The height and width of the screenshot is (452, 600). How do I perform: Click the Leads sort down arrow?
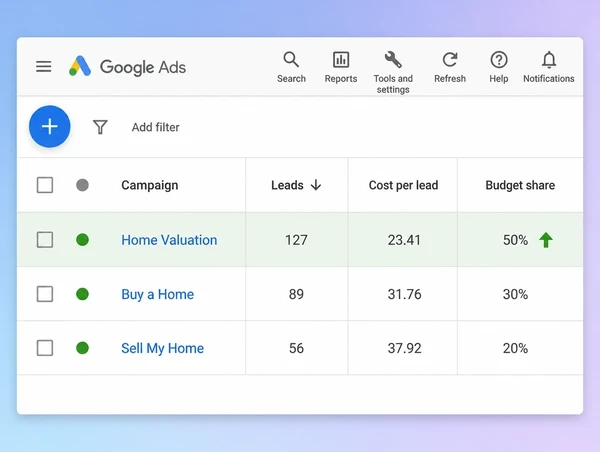point(316,185)
